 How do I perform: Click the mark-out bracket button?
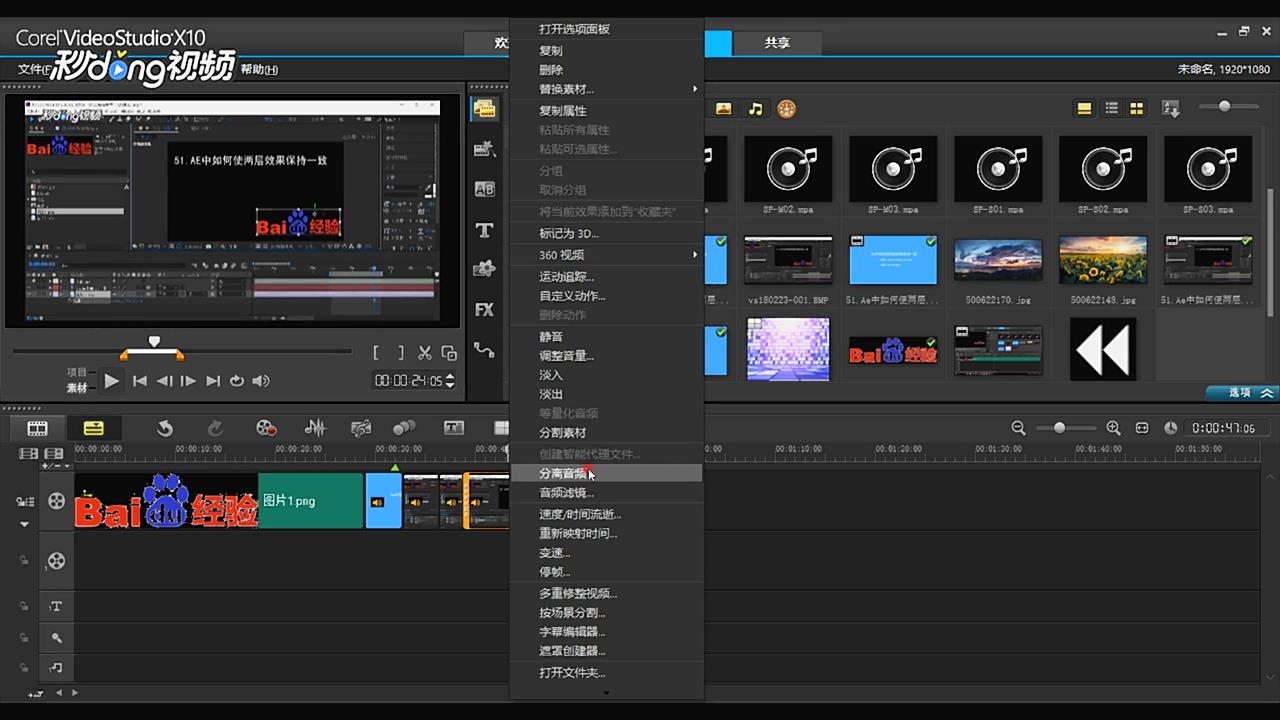[x=401, y=352]
